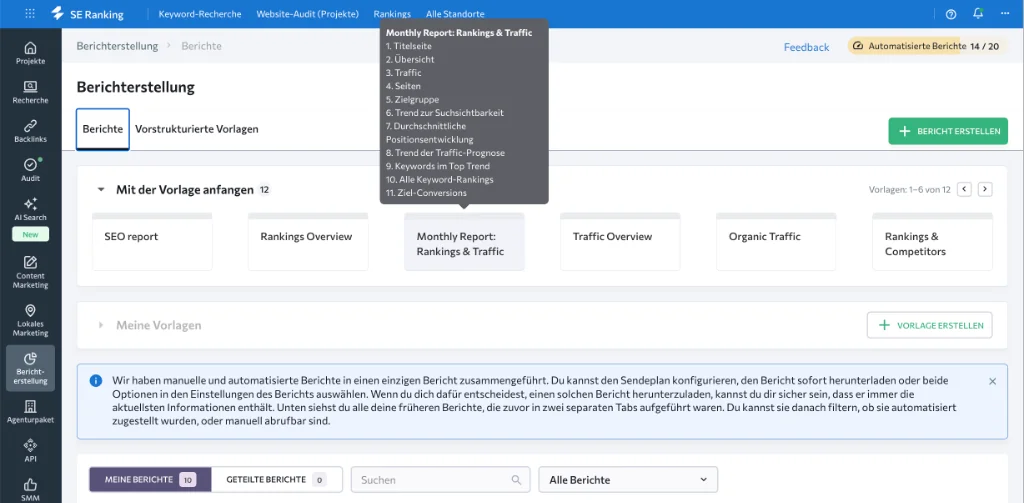The width and height of the screenshot is (1024, 503).
Task: Switch to the Geteilte Berichte tab
Action: 277,479
